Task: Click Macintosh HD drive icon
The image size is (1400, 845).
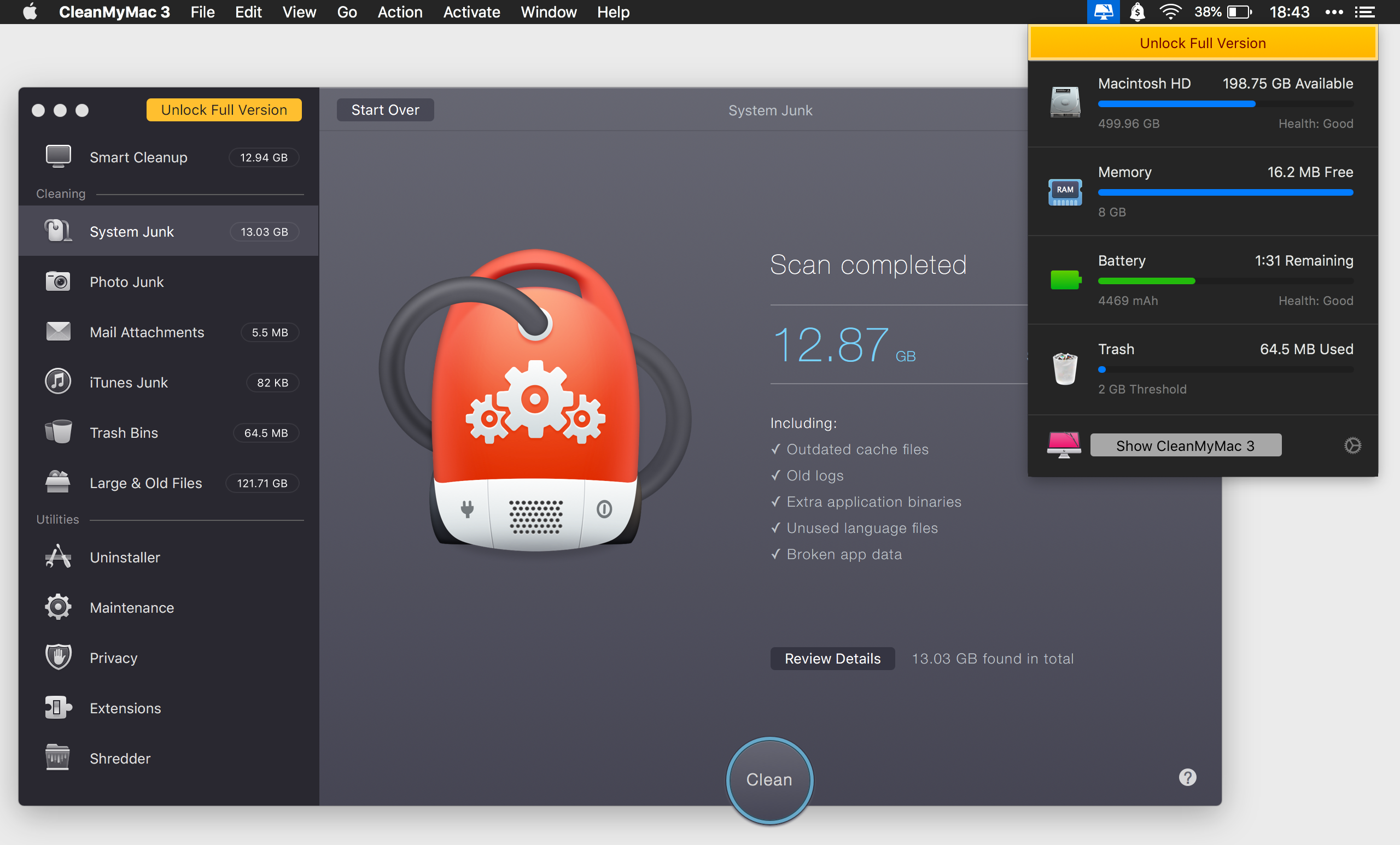Action: coord(1065,102)
